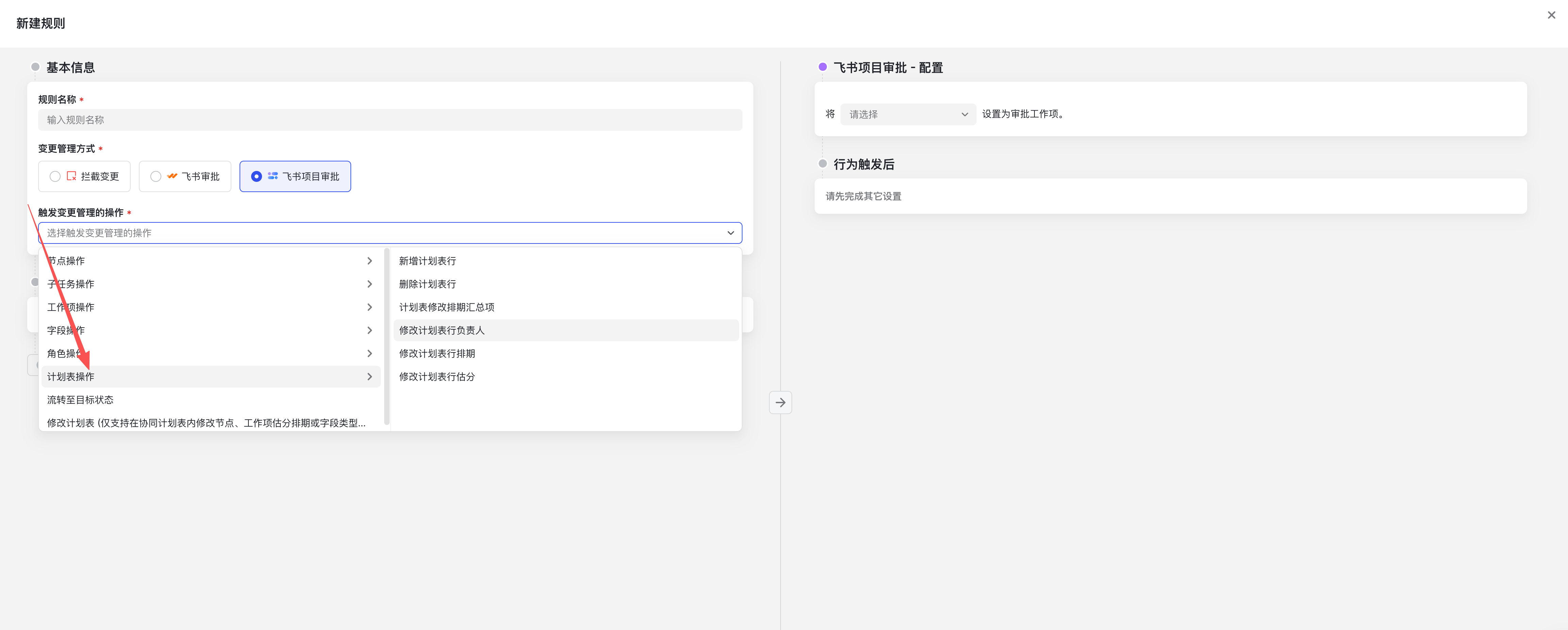Select the 修改计划表 (仅支持在协同计划表内...) option

click(211, 423)
